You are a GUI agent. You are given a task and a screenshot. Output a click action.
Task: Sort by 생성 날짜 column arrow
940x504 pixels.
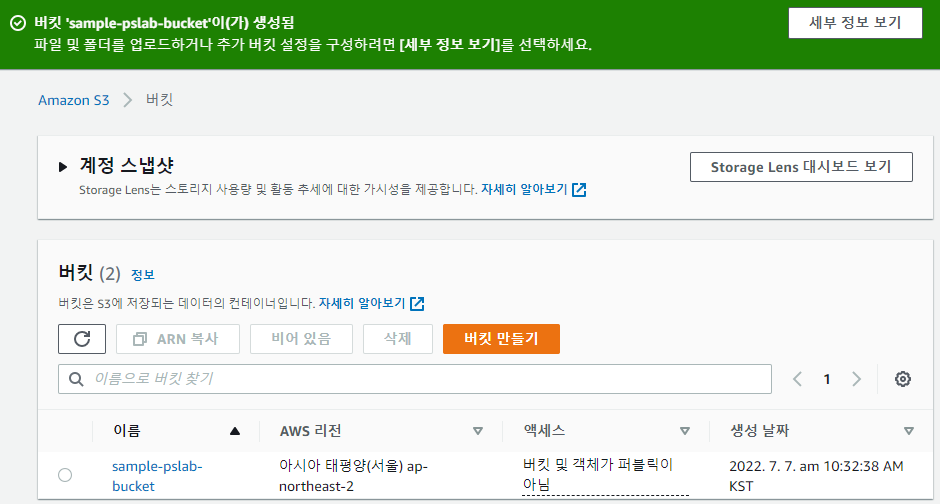(909, 431)
